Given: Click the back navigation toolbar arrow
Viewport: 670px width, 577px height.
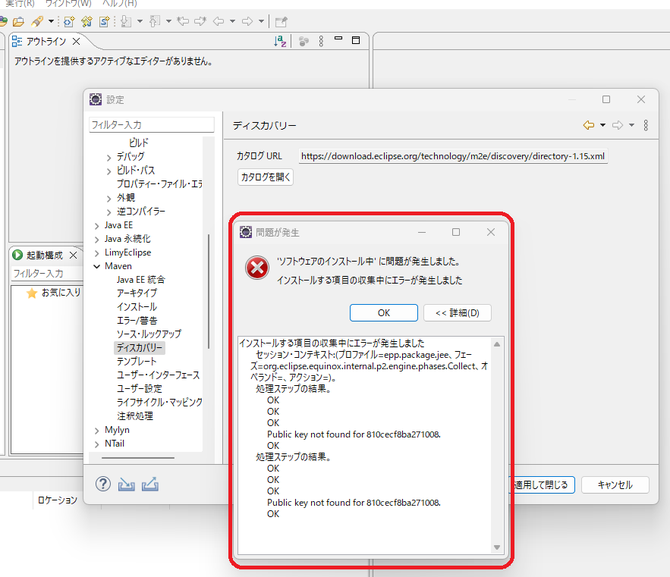Looking at the screenshot, I should (x=219, y=21).
